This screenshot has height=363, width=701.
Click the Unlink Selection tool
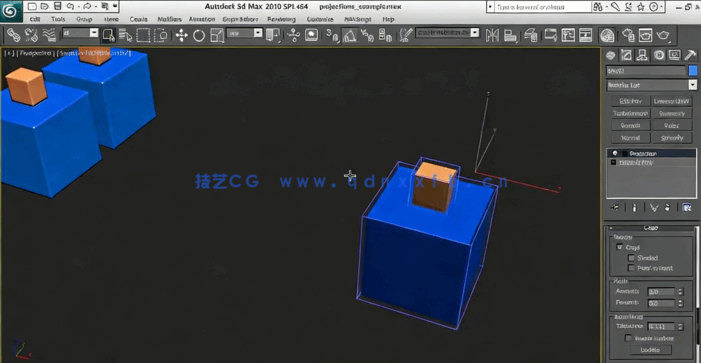tap(31, 35)
